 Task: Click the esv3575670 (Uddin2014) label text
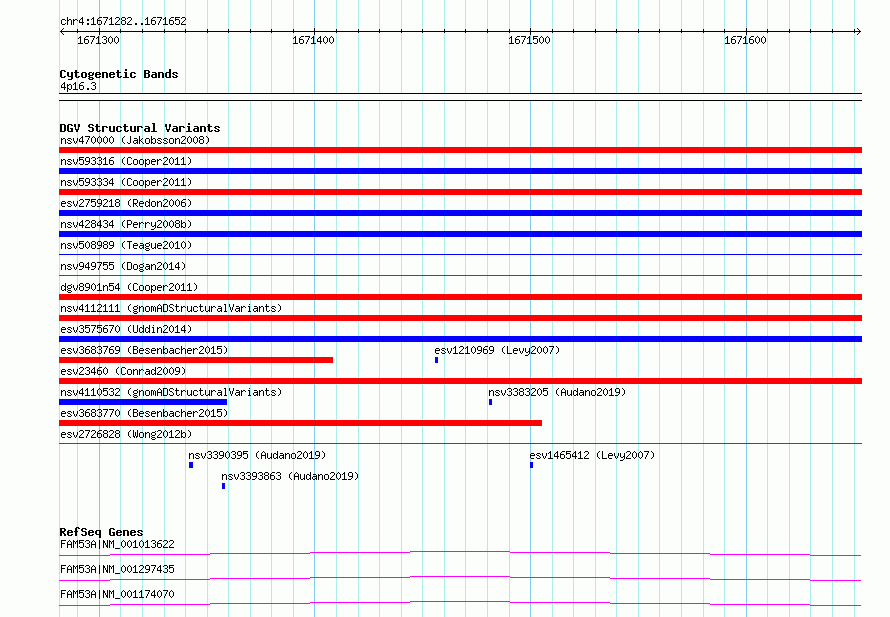(126, 329)
